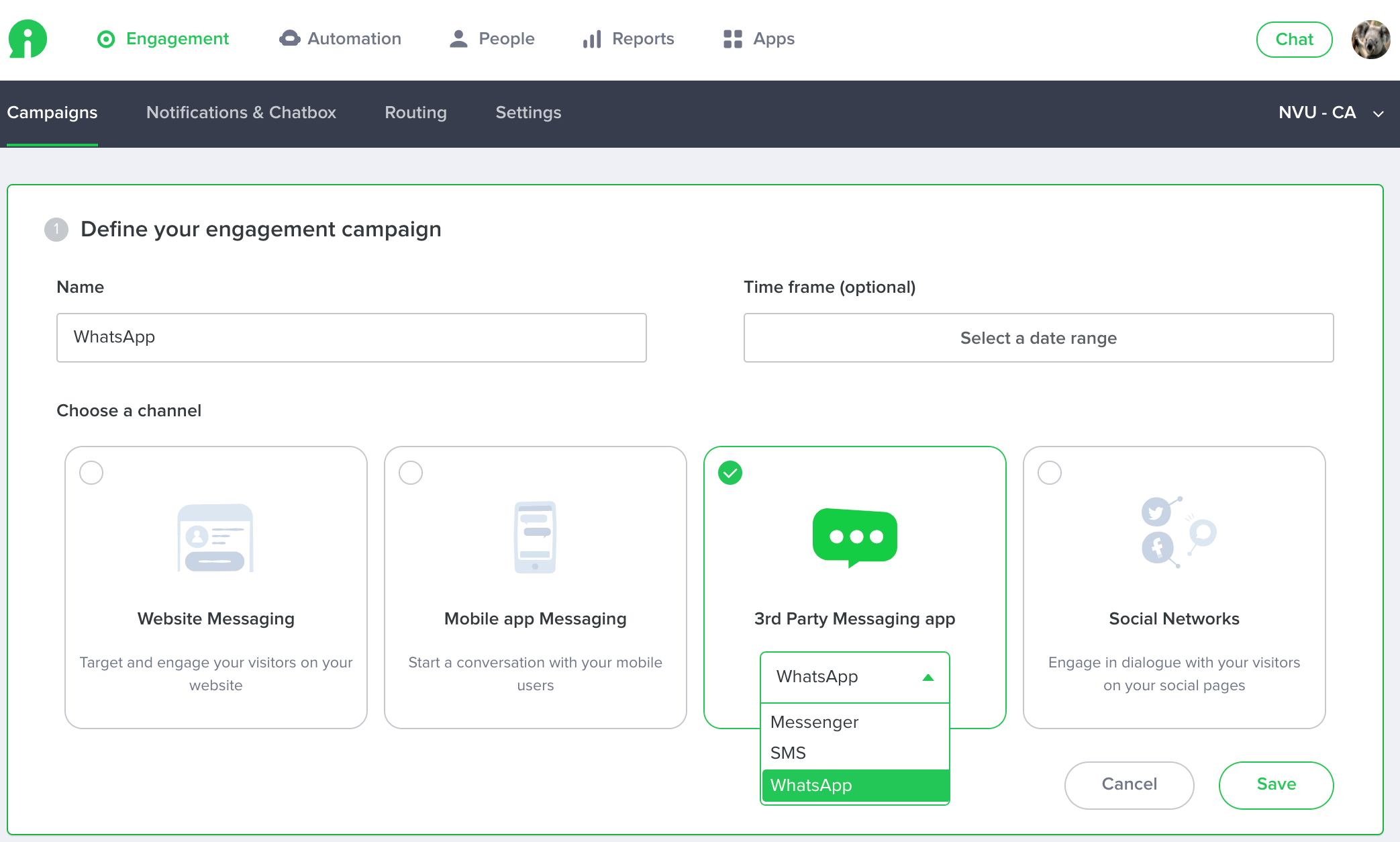Open the People menu
The image size is (1400, 842).
point(492,39)
